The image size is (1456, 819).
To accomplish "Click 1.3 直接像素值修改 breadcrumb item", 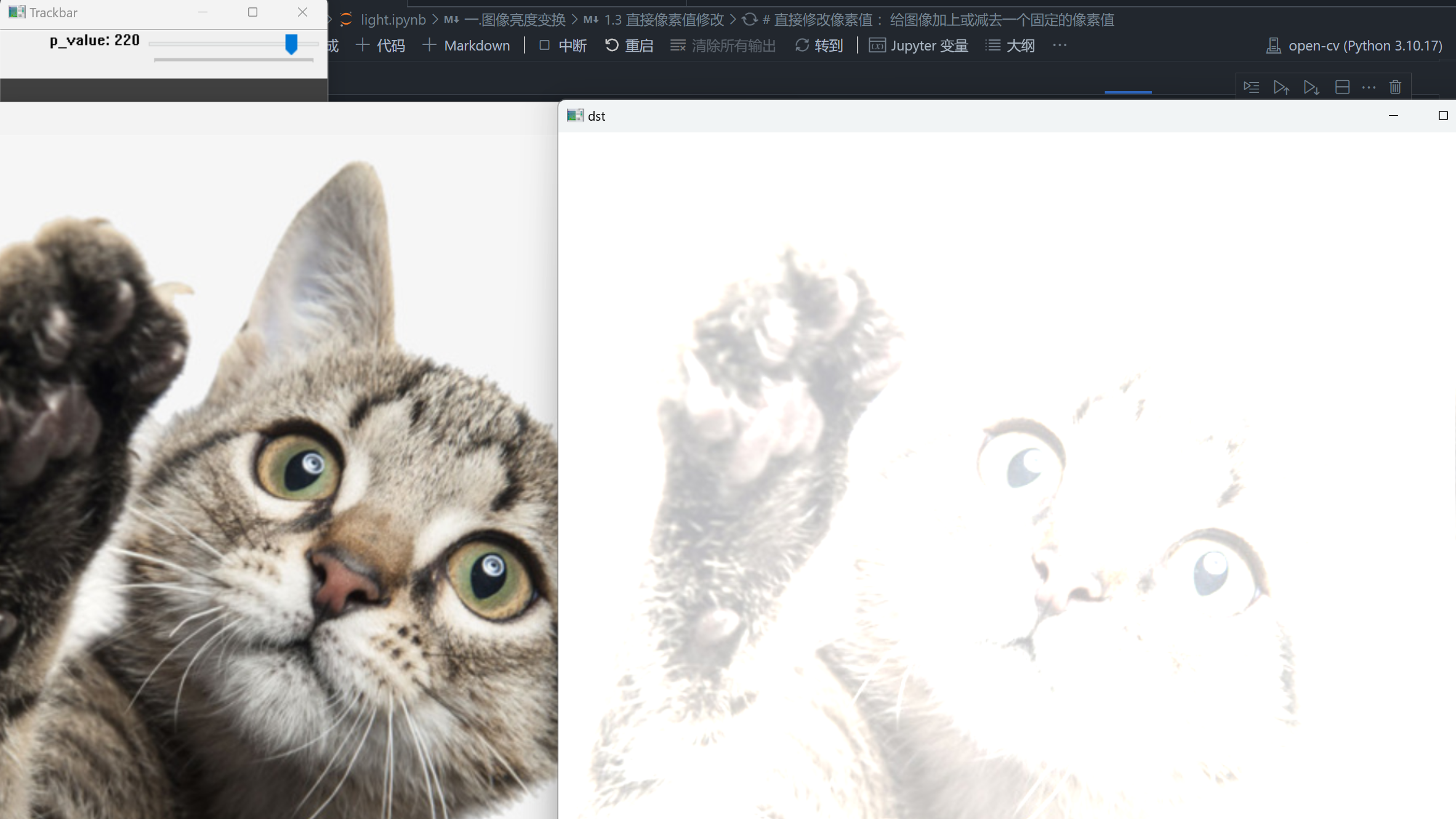I will point(664,20).
